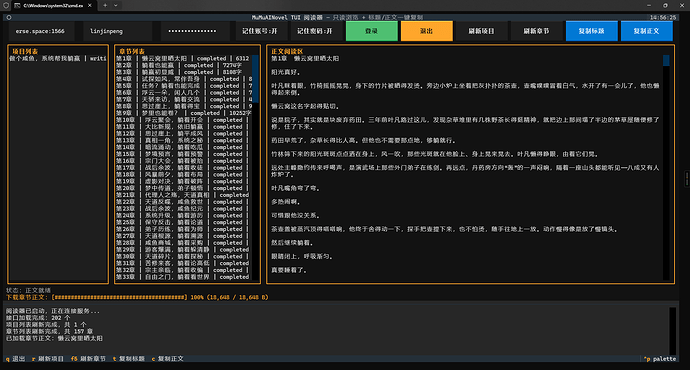This screenshot has width=690, height=370.
Task: Click footer shortcut t 复制标题
Action: 128,359
